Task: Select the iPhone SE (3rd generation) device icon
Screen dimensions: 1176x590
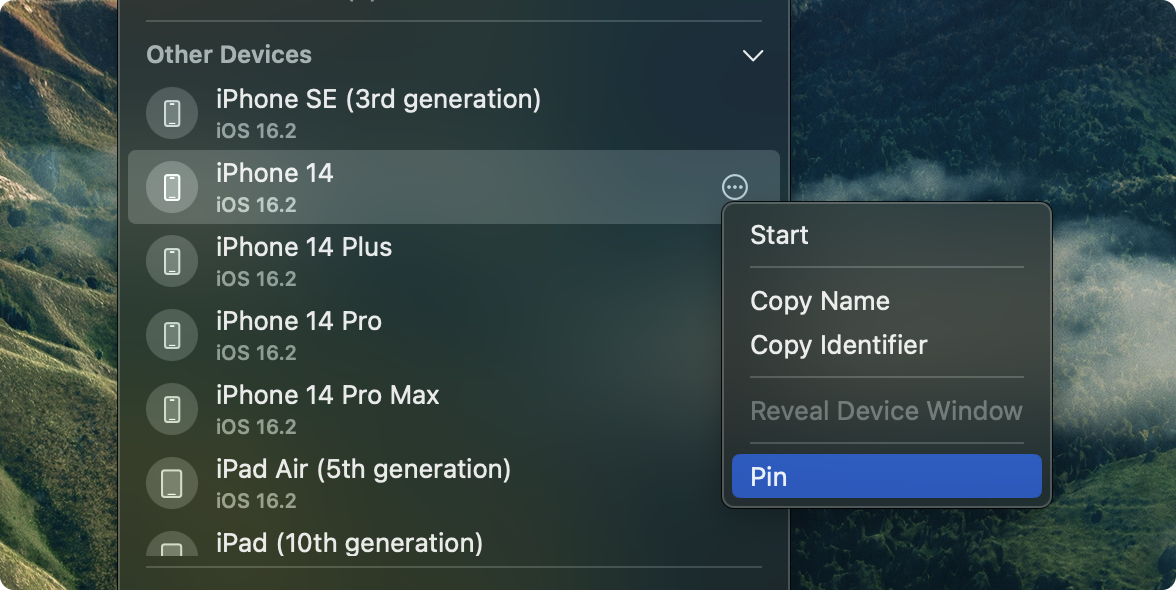Action: coord(172,112)
